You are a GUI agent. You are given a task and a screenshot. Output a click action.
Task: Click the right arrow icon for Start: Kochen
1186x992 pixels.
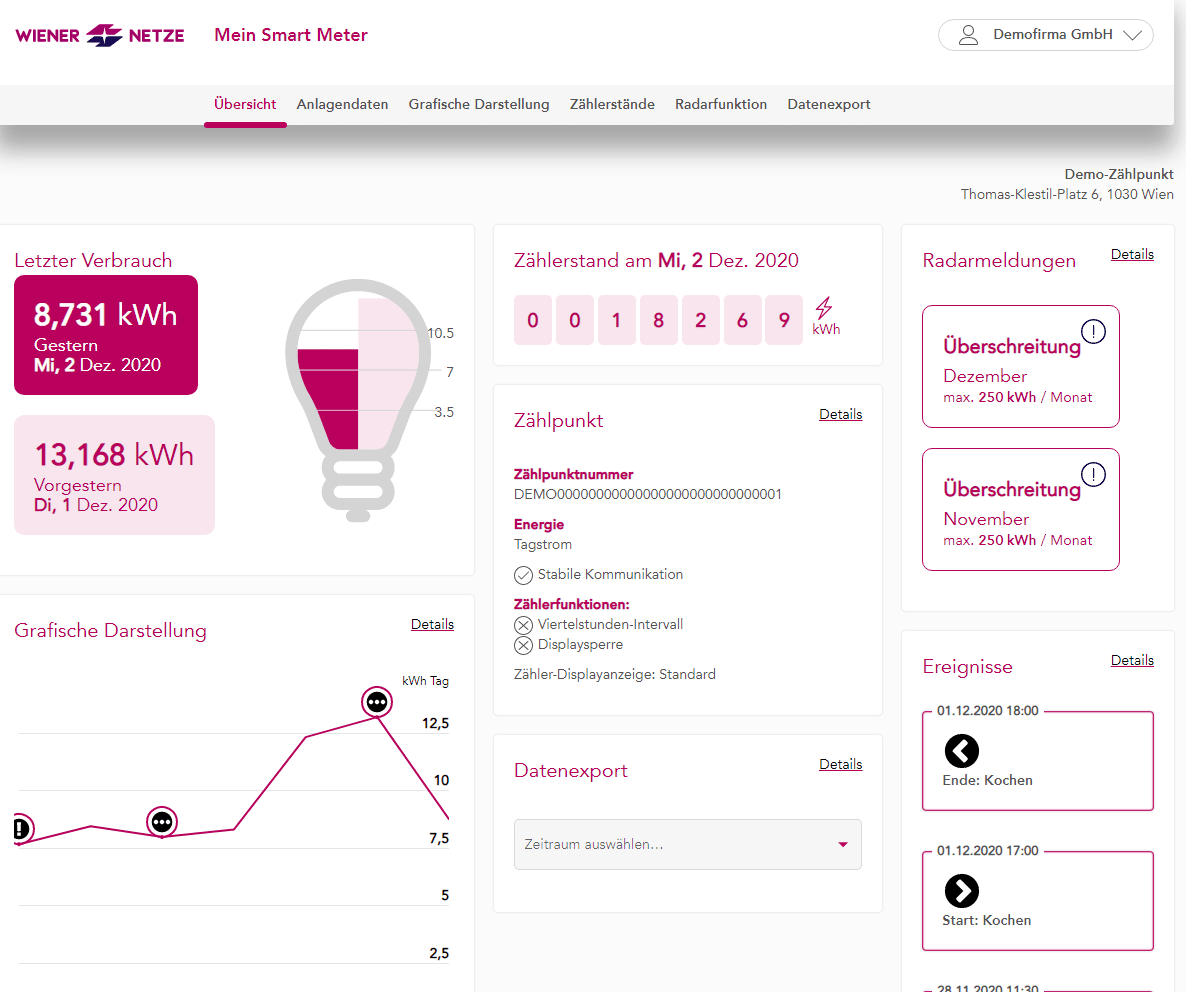[x=962, y=890]
